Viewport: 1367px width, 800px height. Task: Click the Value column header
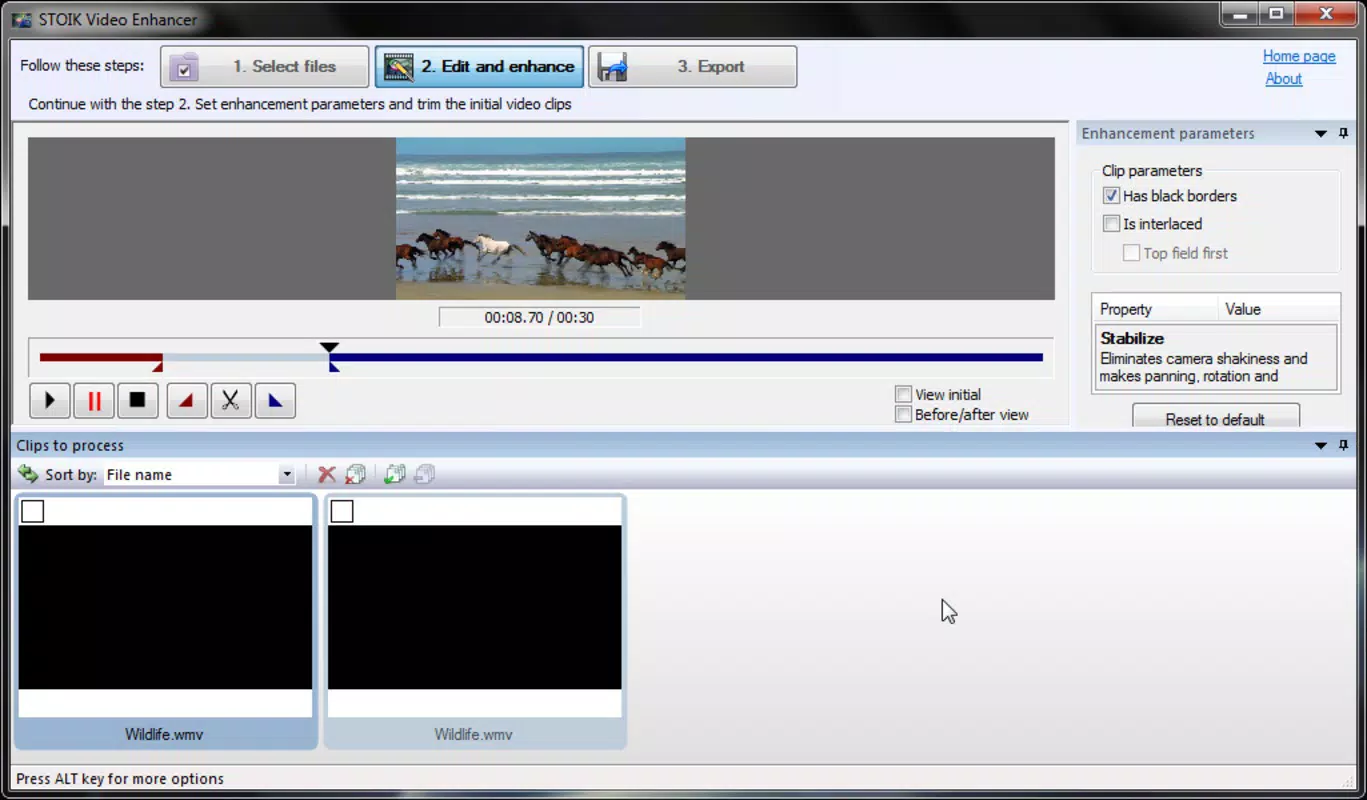[1279, 309]
